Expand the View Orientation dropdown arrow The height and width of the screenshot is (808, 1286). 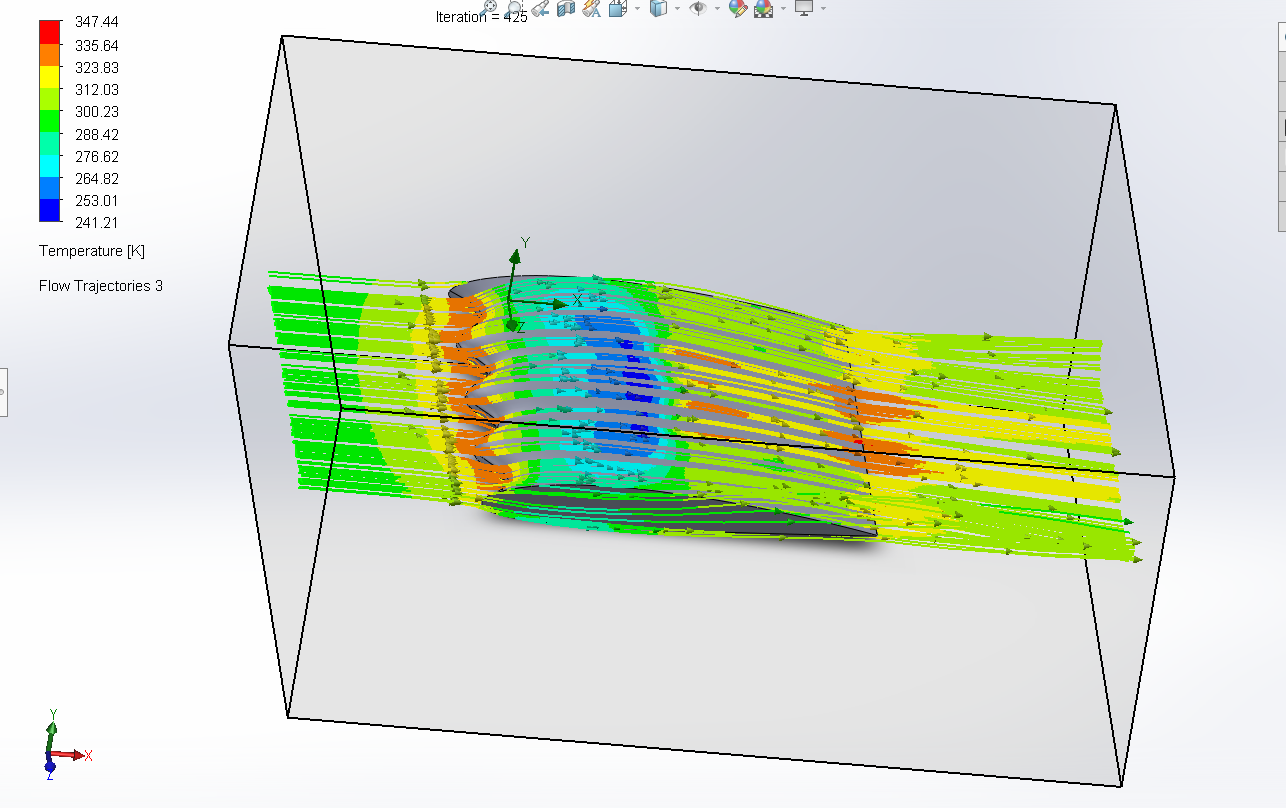point(637,8)
